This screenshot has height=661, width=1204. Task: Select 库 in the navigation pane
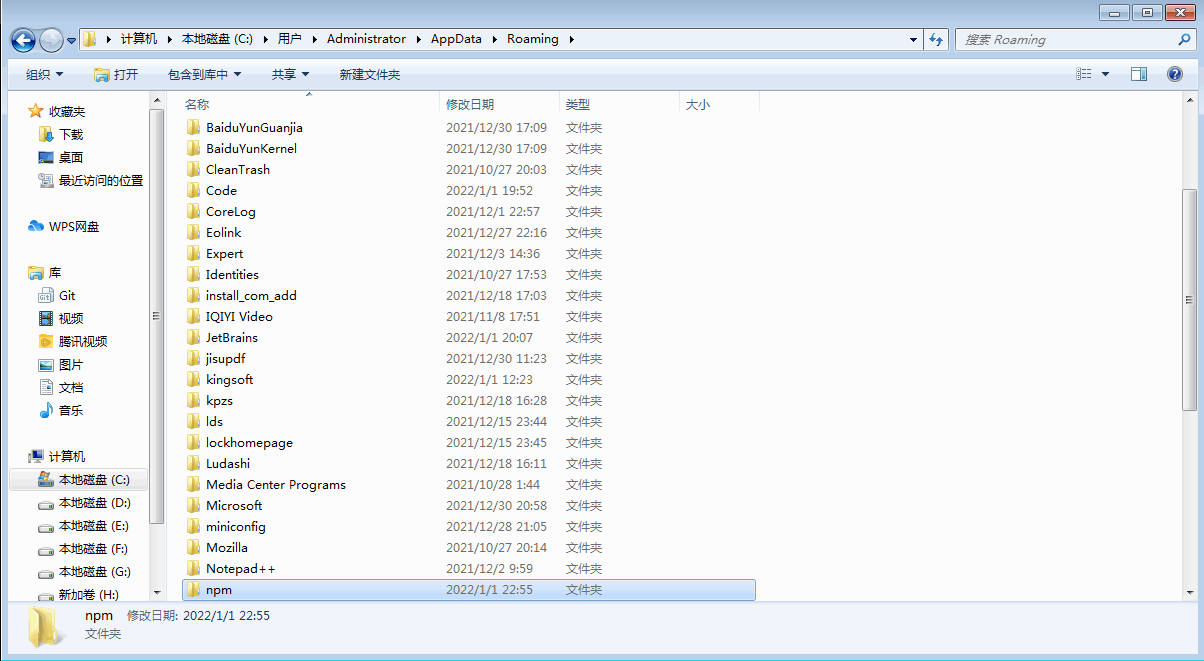coord(55,272)
